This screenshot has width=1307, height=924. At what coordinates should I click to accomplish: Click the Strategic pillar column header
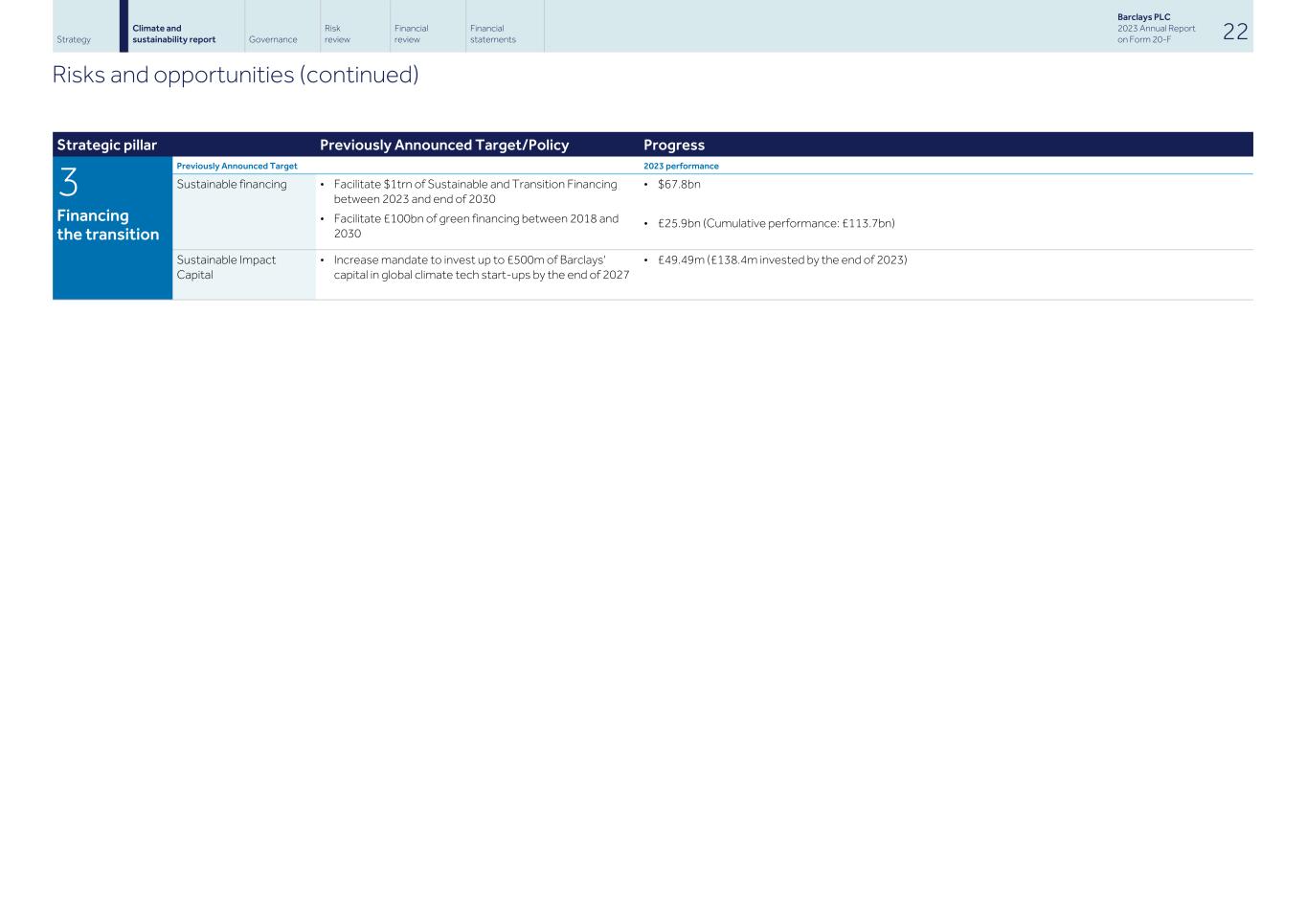[x=107, y=145]
